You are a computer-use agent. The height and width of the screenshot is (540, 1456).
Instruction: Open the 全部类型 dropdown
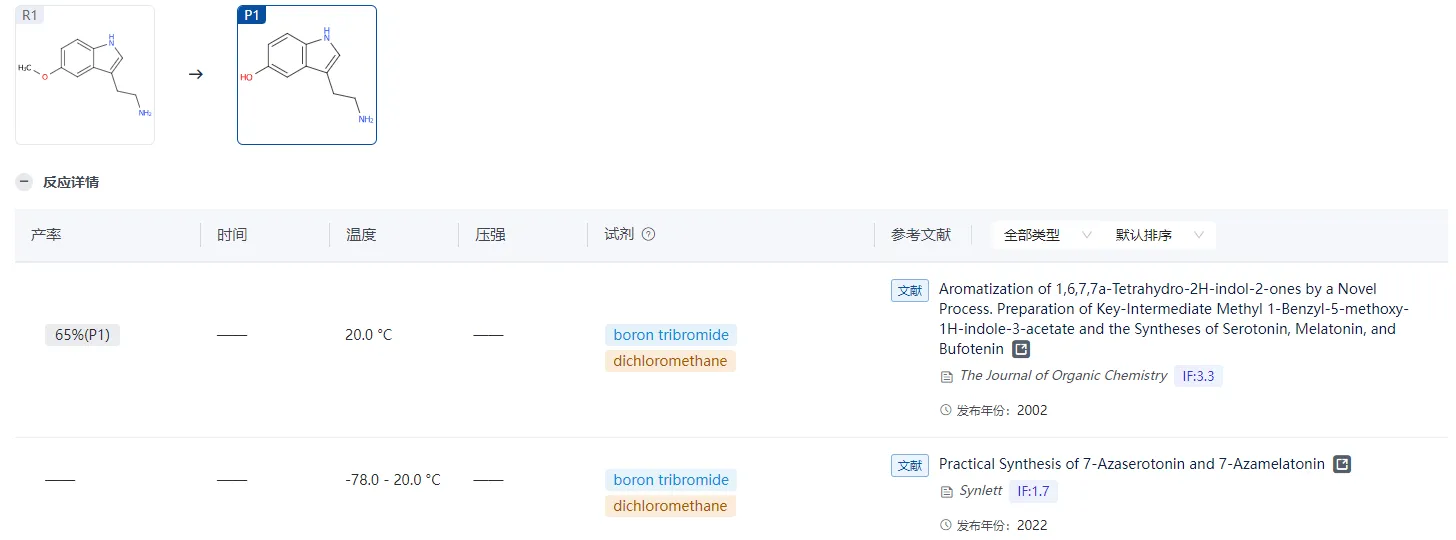click(x=1046, y=235)
